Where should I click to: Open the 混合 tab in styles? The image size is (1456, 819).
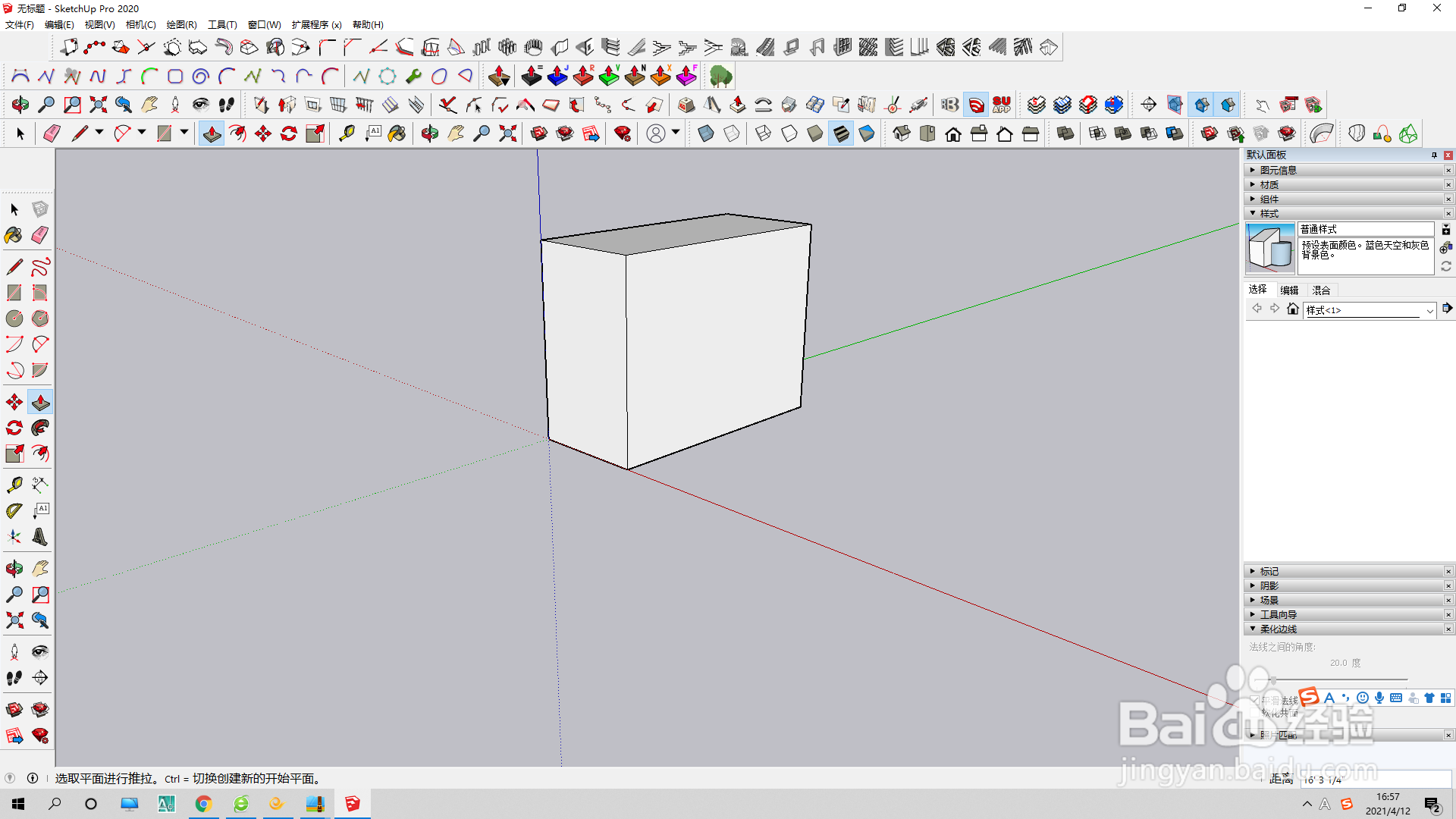[1321, 290]
